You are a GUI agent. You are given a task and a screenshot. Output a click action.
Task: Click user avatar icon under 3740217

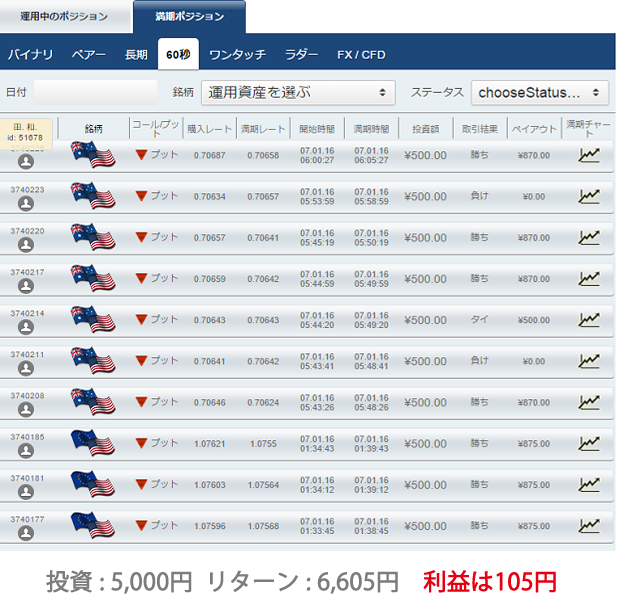[x=26, y=286]
